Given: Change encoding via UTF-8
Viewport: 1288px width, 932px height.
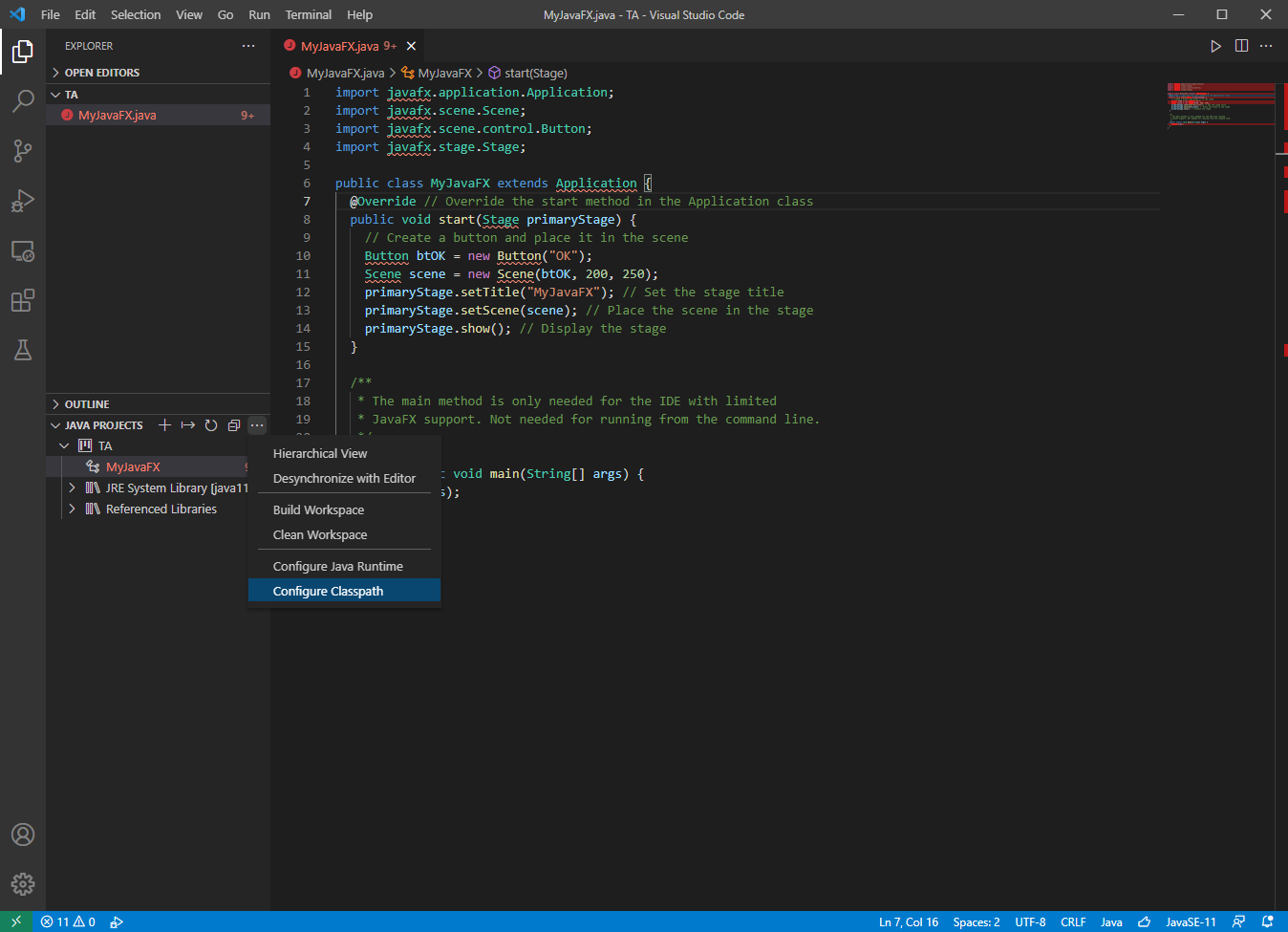Looking at the screenshot, I should click(x=1030, y=921).
